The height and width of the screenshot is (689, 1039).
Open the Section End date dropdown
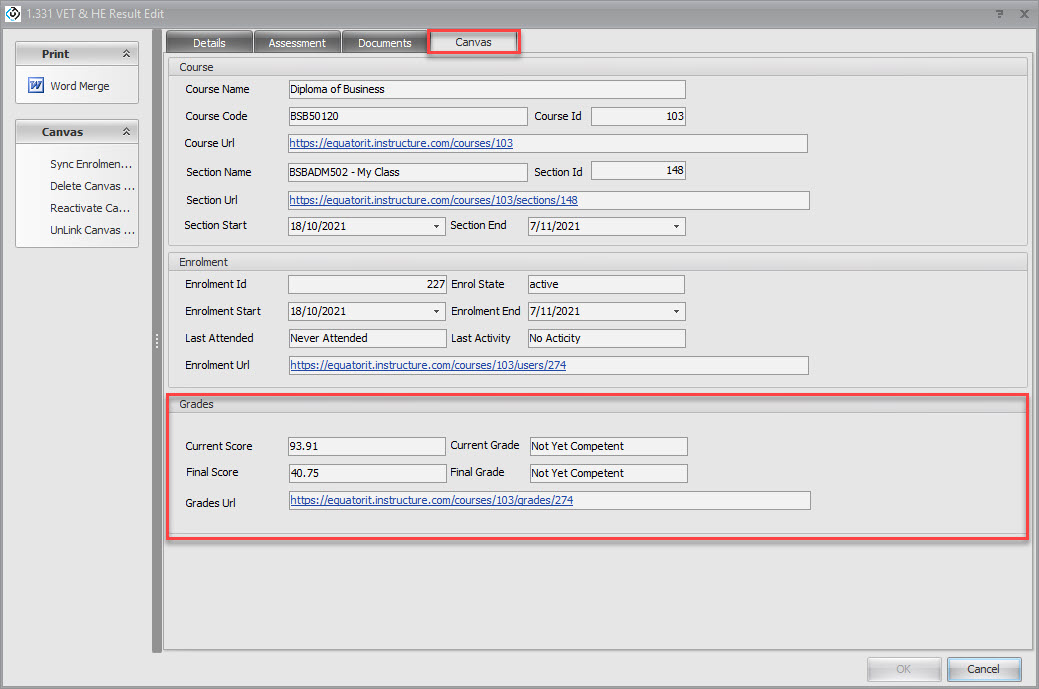677,227
